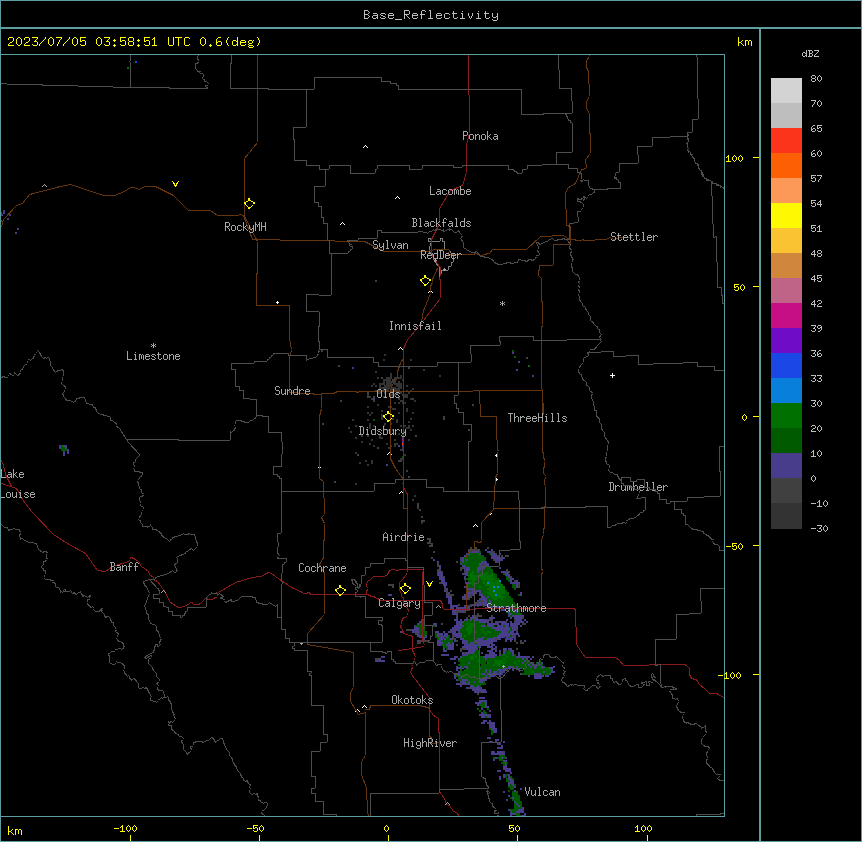Choose the green 20-30 dBZ legend swatch
The image size is (862, 842).
coord(786,416)
